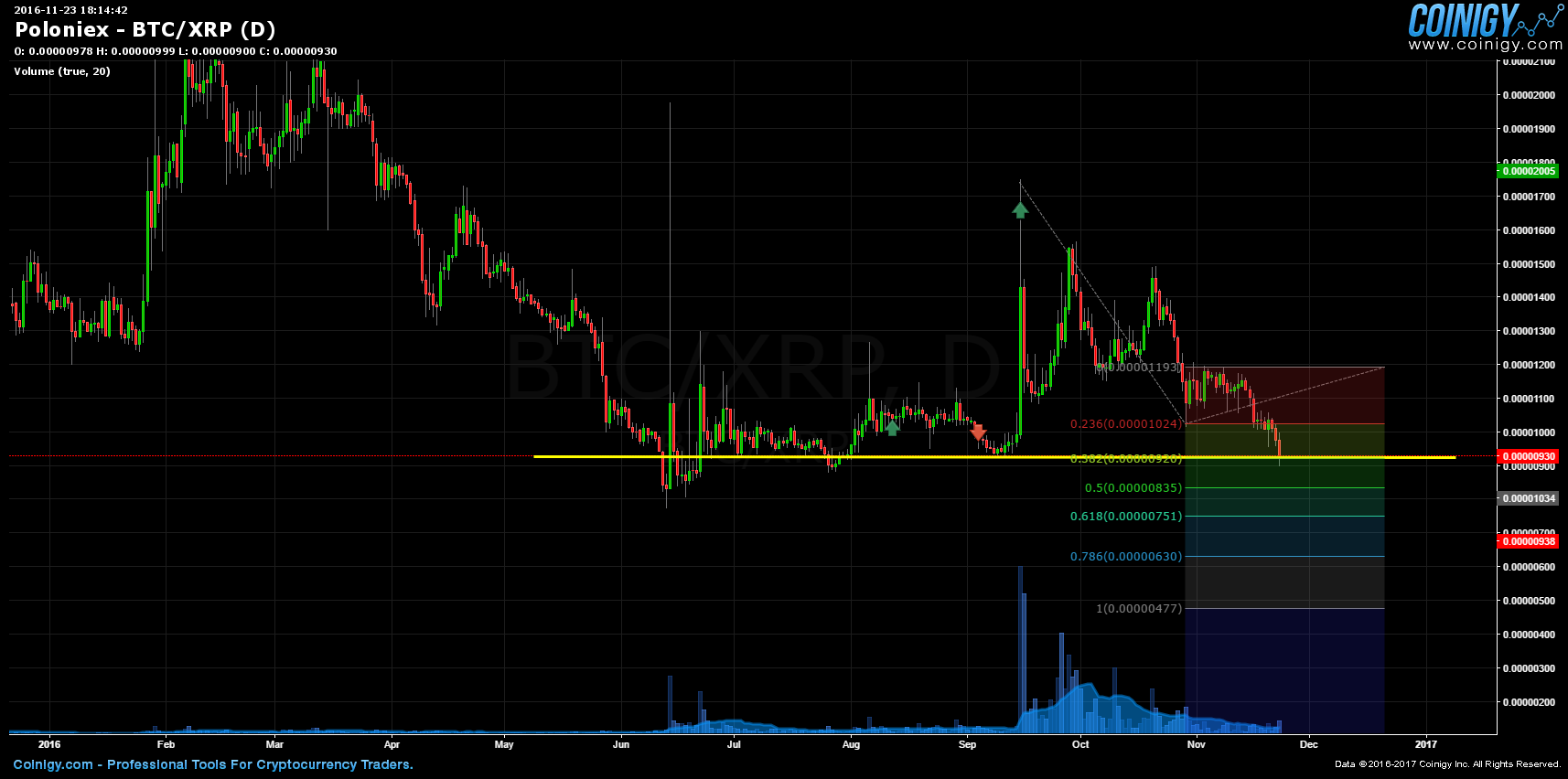Click the OHLC values line under the title
This screenshot has width=1568, height=779.
click(176, 51)
